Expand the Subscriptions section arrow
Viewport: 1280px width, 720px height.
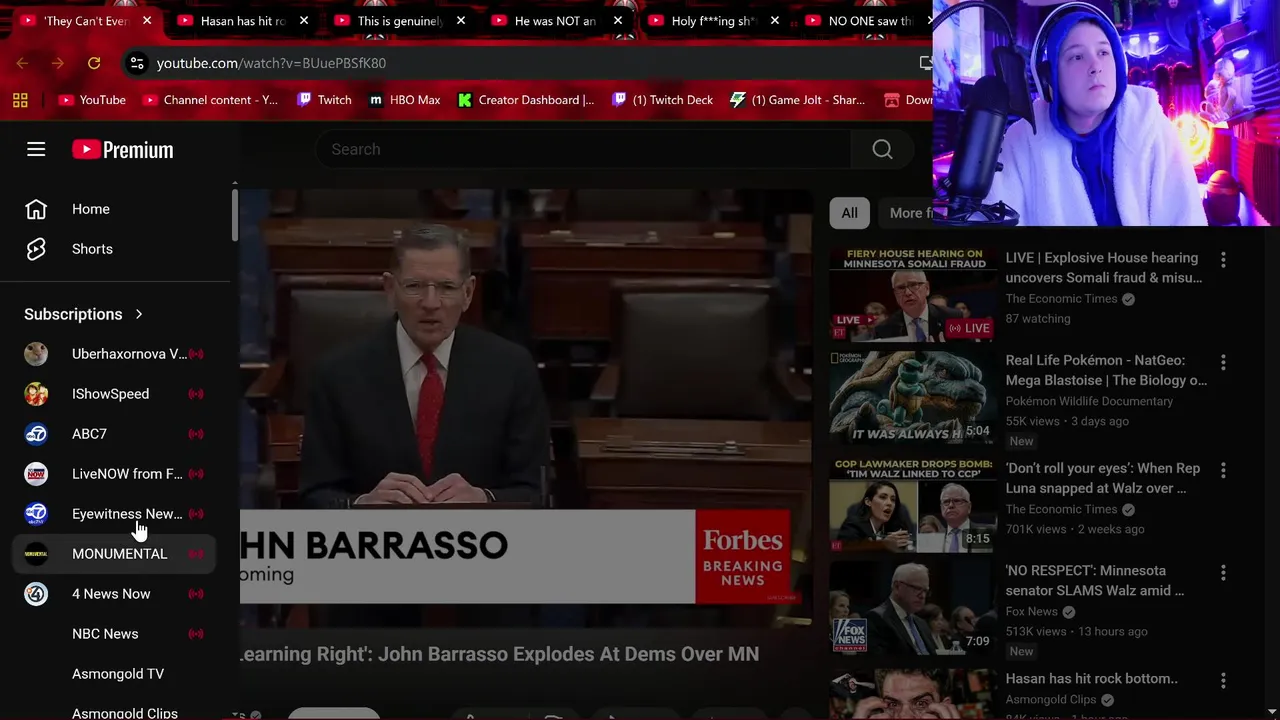click(x=139, y=314)
